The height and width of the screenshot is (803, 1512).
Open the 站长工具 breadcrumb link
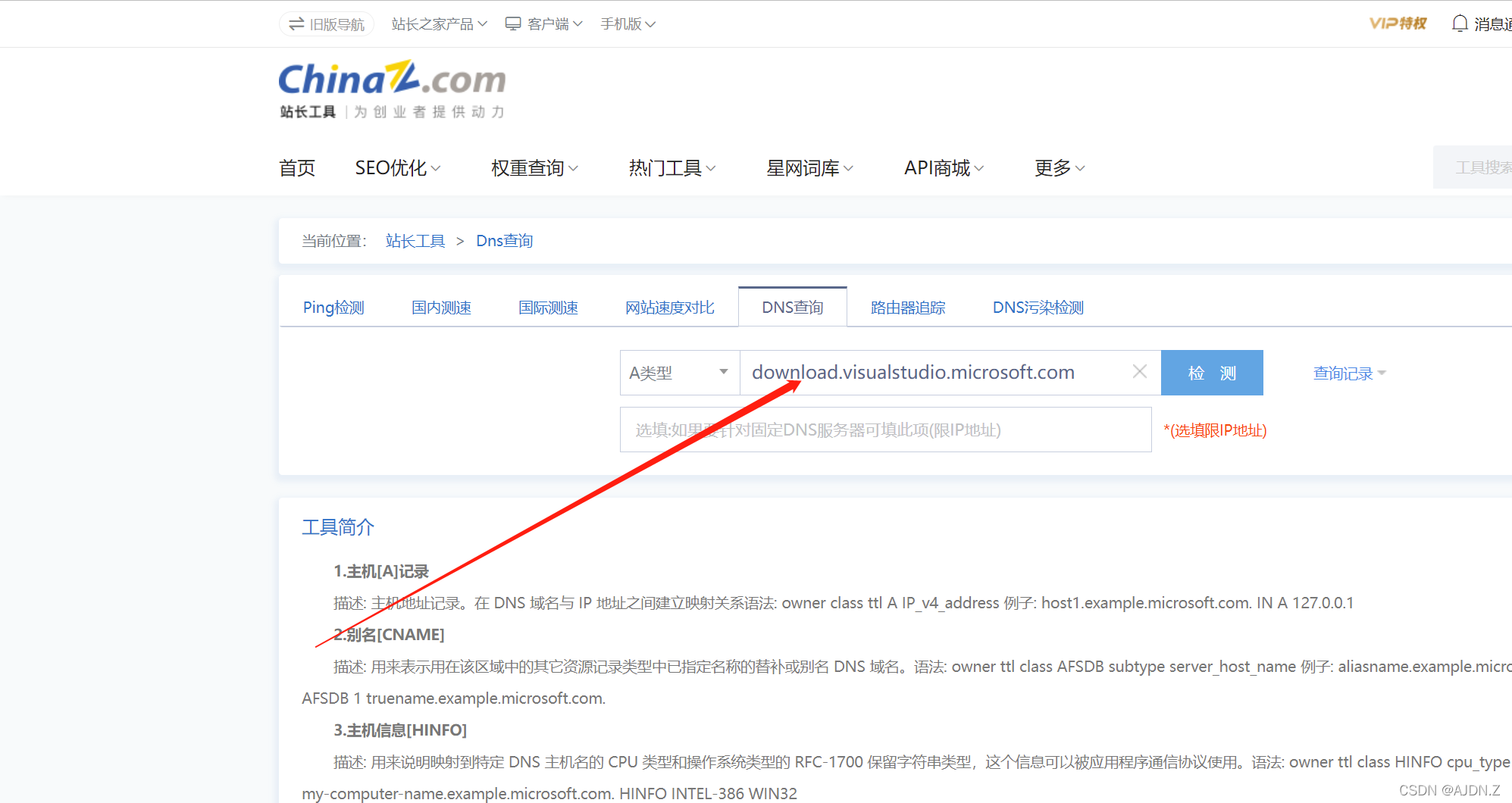[x=415, y=240]
